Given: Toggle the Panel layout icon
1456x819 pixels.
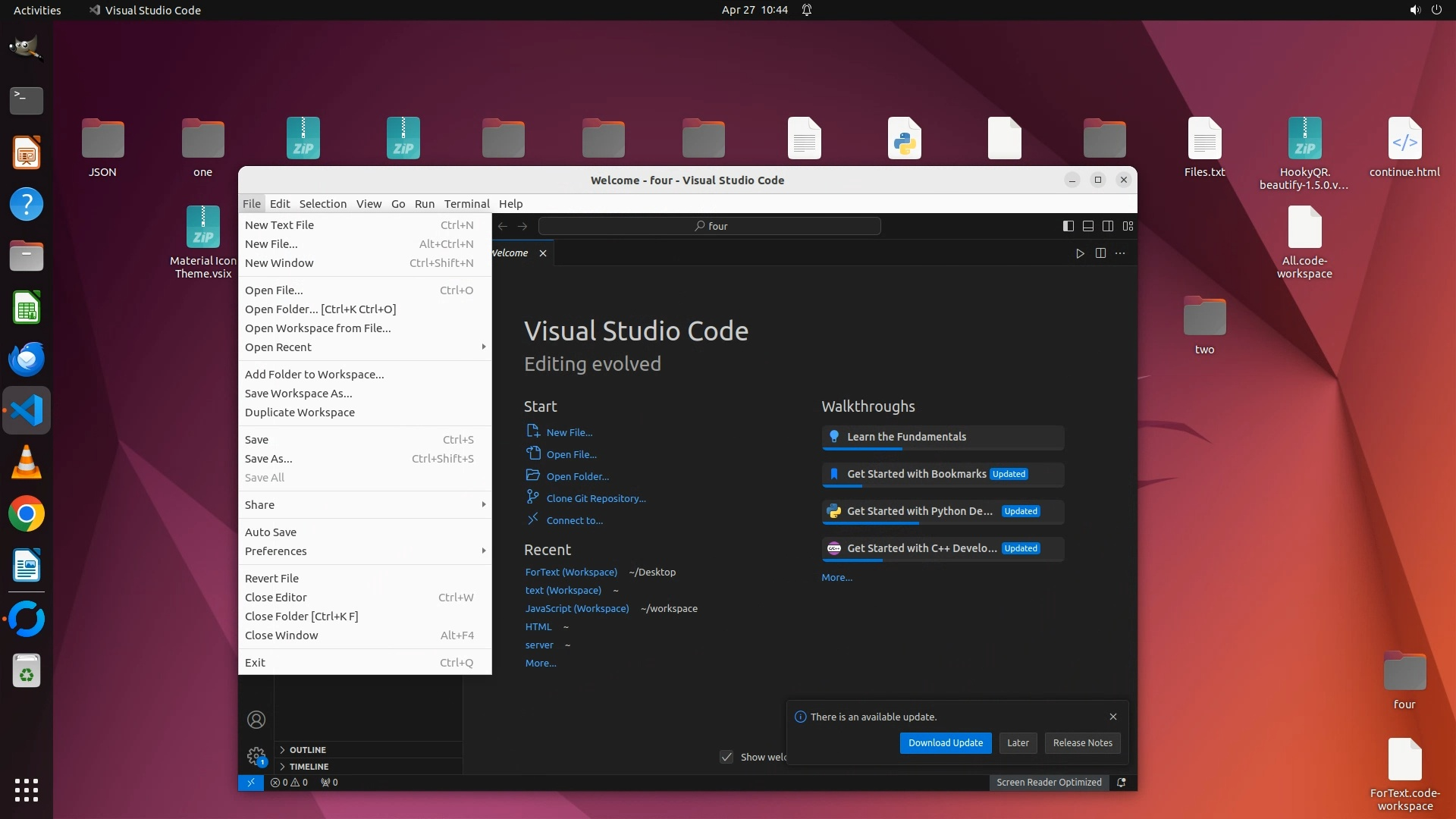Looking at the screenshot, I should [x=1087, y=226].
